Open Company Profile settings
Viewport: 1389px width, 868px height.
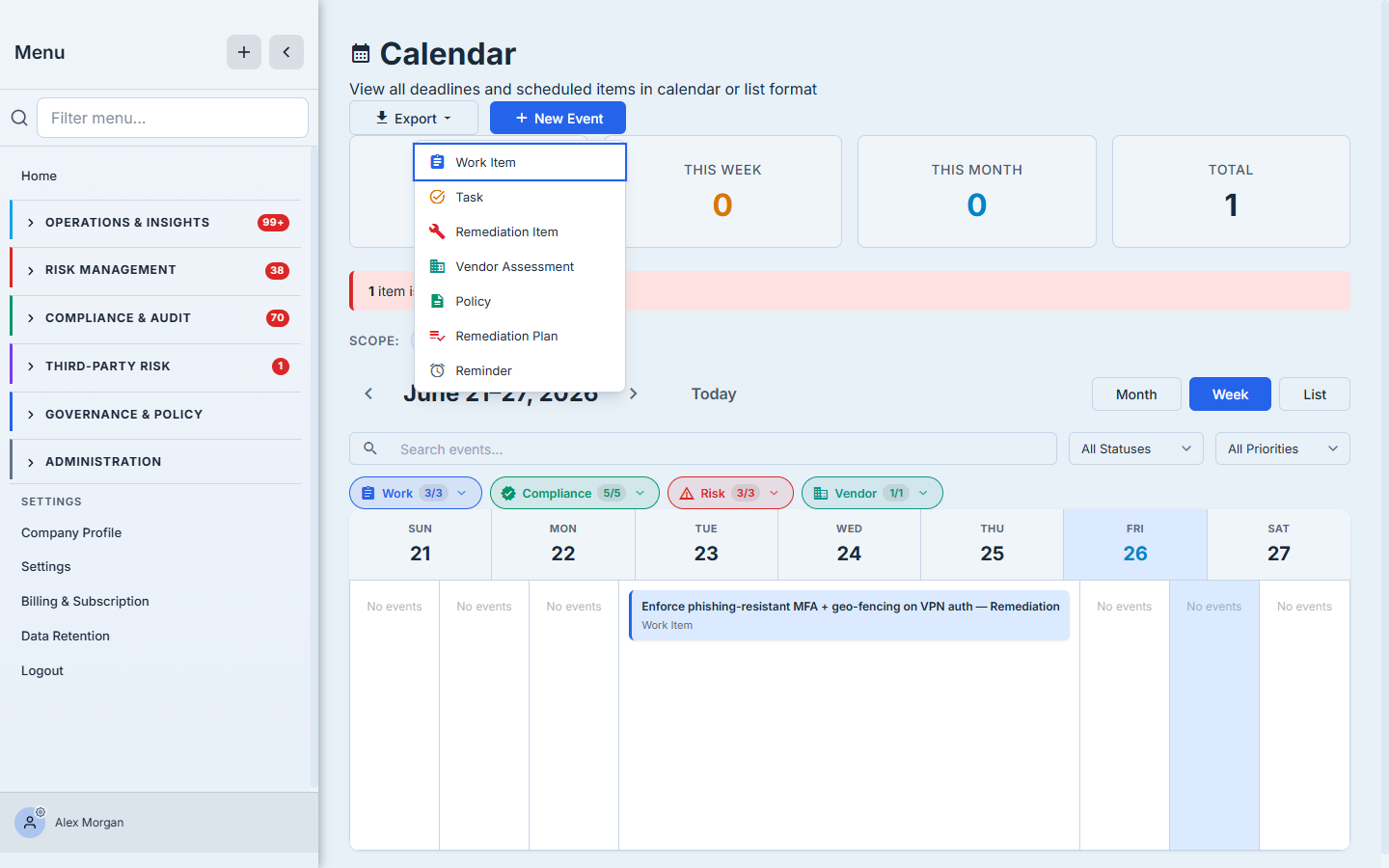coord(71,532)
